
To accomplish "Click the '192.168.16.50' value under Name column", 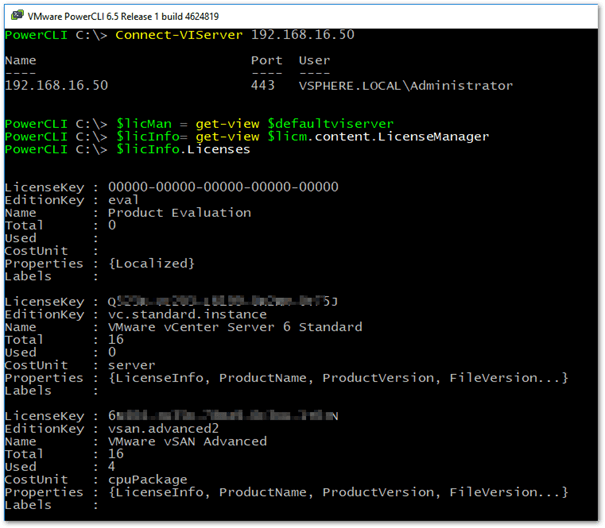I will [x=56, y=85].
